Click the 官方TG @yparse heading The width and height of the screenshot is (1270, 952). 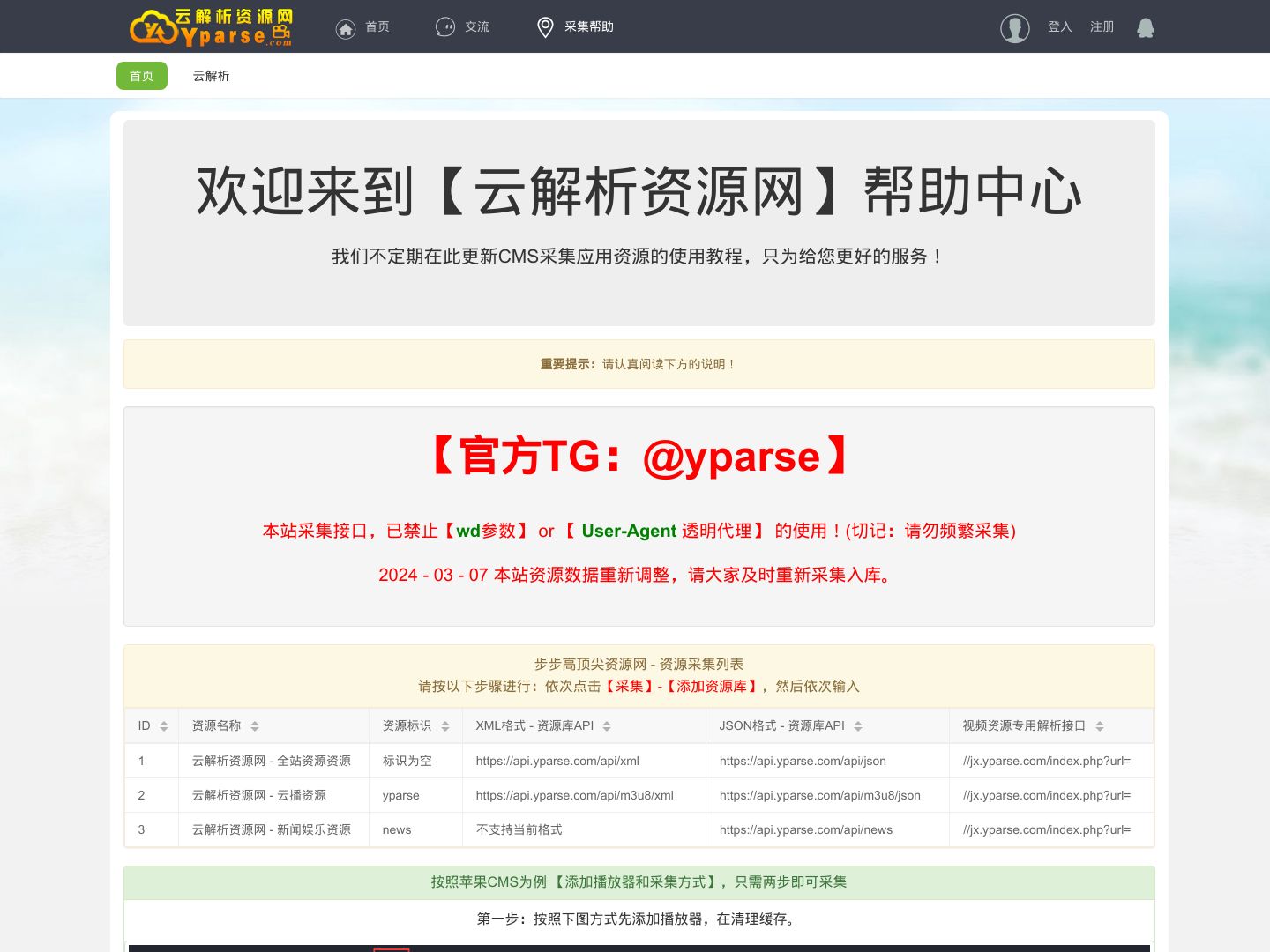coord(639,457)
